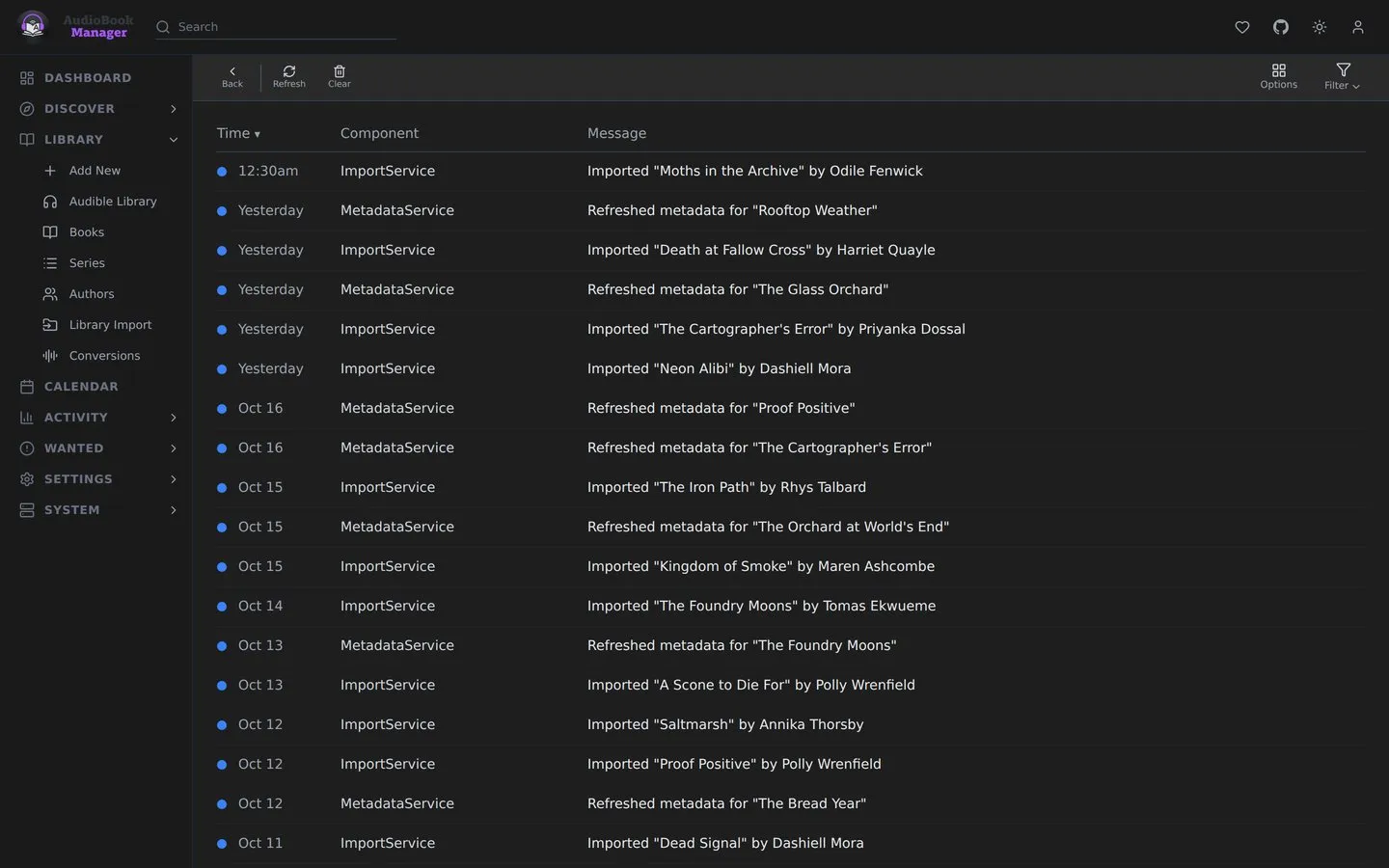Expand the Wanted section chevron
The image size is (1389, 868).
174,448
